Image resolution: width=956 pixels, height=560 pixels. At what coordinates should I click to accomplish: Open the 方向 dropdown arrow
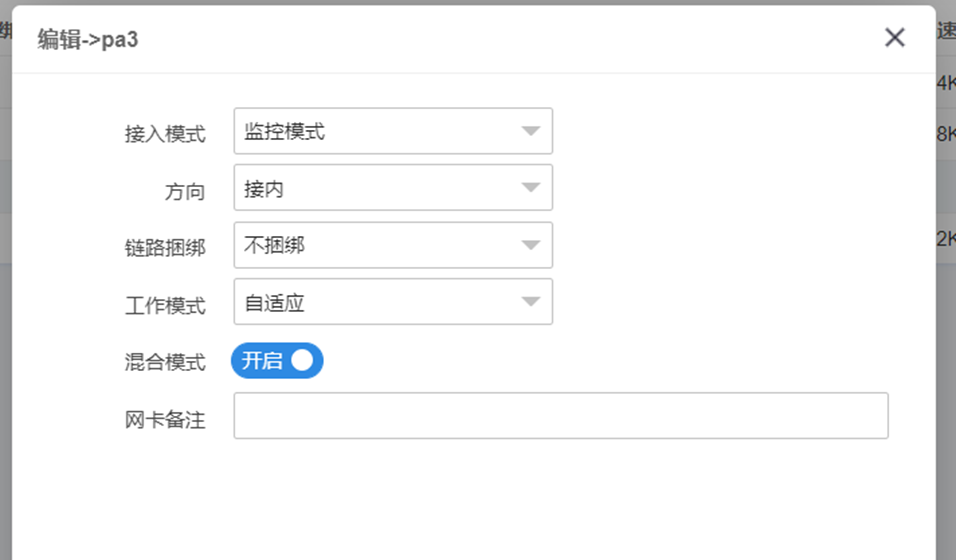tap(530, 187)
